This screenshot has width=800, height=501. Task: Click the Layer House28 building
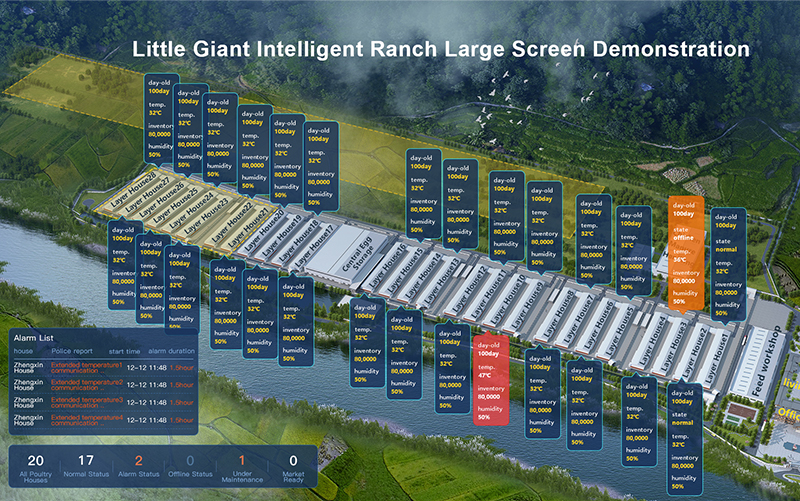[135, 193]
